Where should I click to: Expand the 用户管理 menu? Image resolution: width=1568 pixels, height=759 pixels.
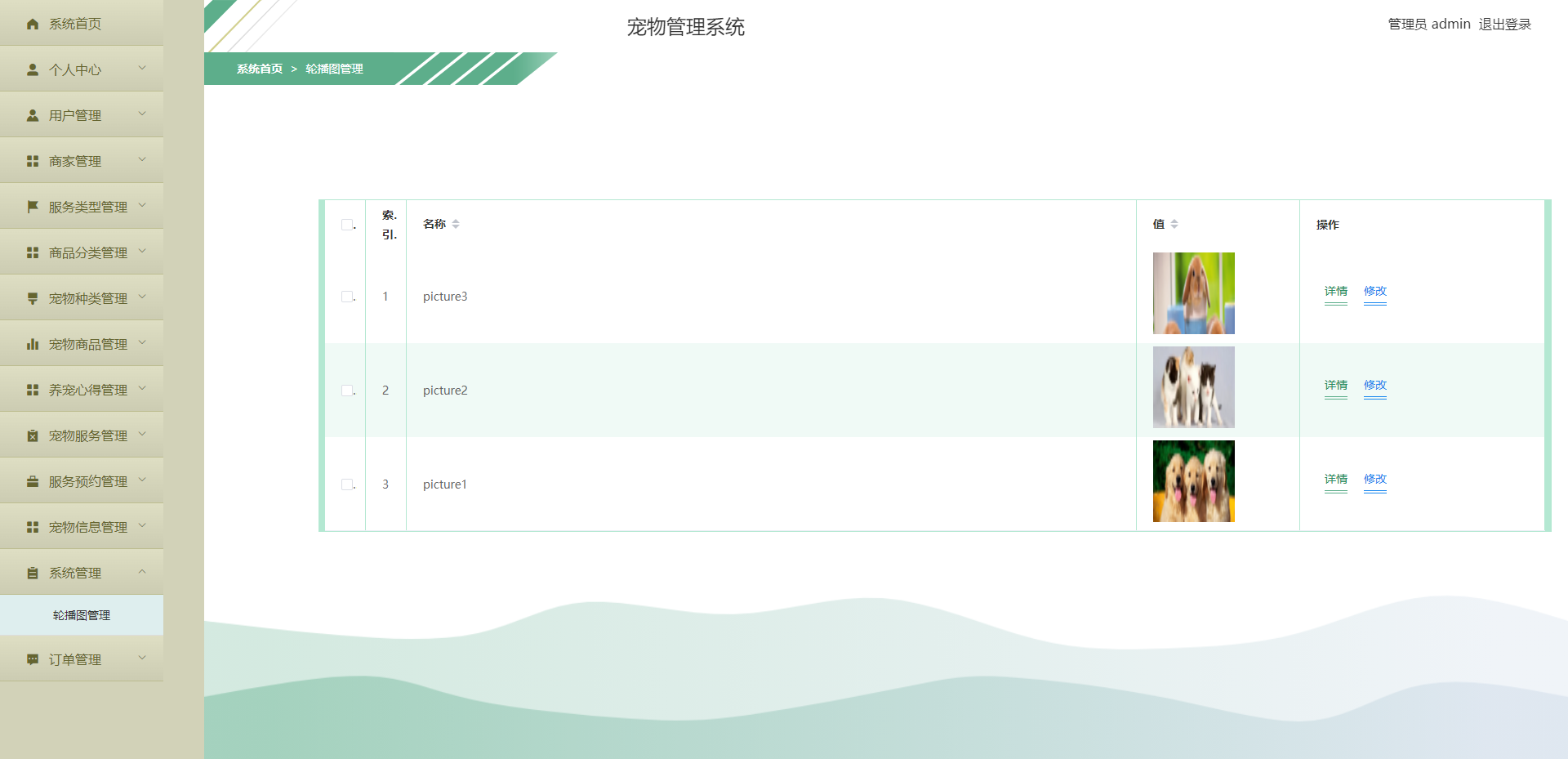click(82, 114)
